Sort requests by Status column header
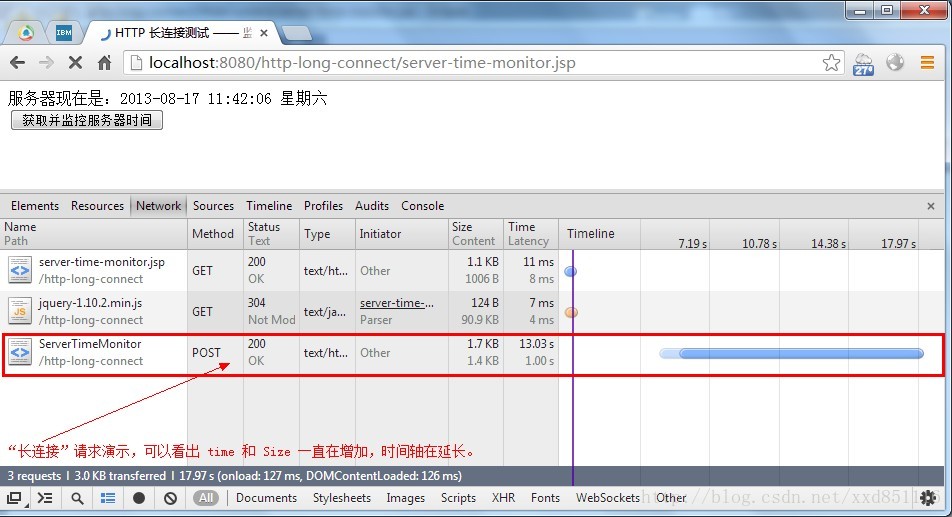The height and width of the screenshot is (517, 952). [x=271, y=234]
